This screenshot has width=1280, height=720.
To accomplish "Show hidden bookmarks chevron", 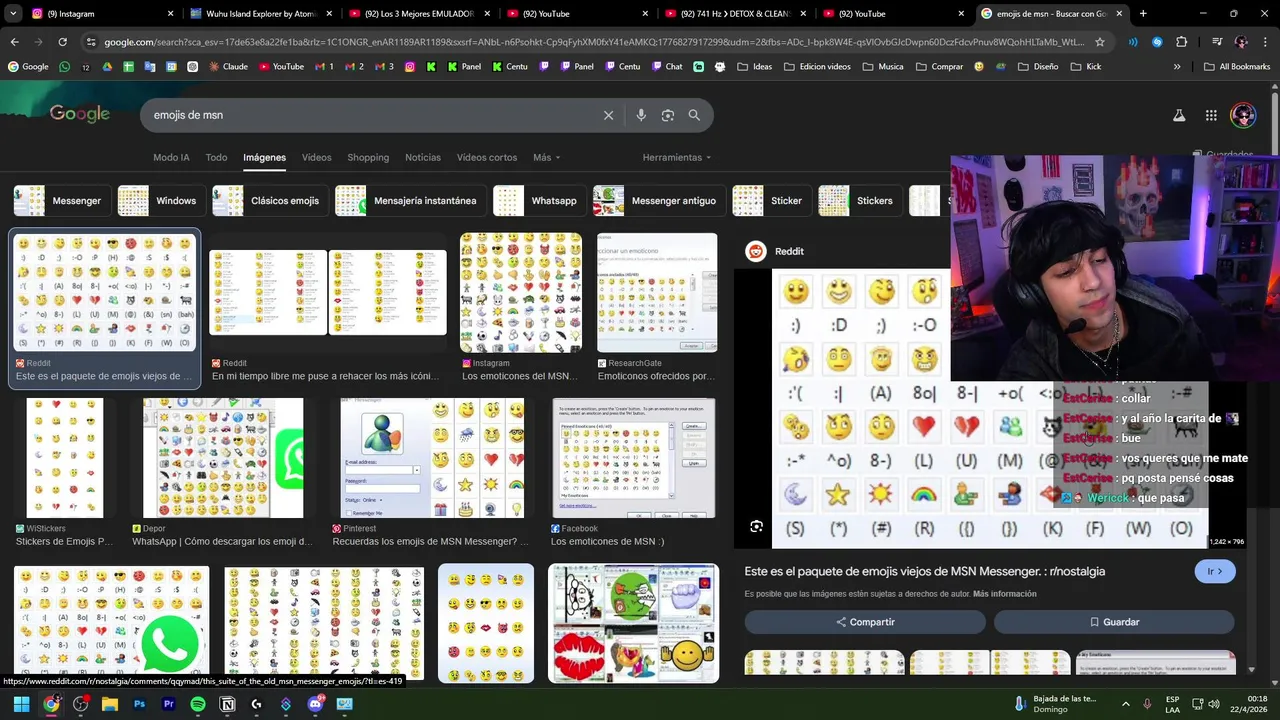I will click(1176, 66).
